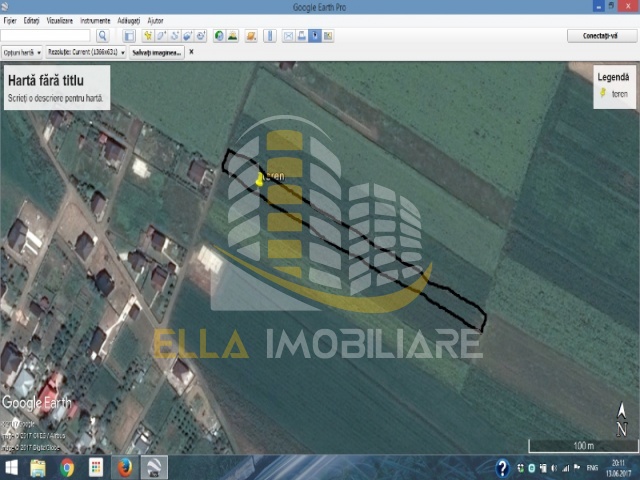The width and height of the screenshot is (640, 480).
Task: Close the save image toolbar with X
Action: (x=191, y=52)
